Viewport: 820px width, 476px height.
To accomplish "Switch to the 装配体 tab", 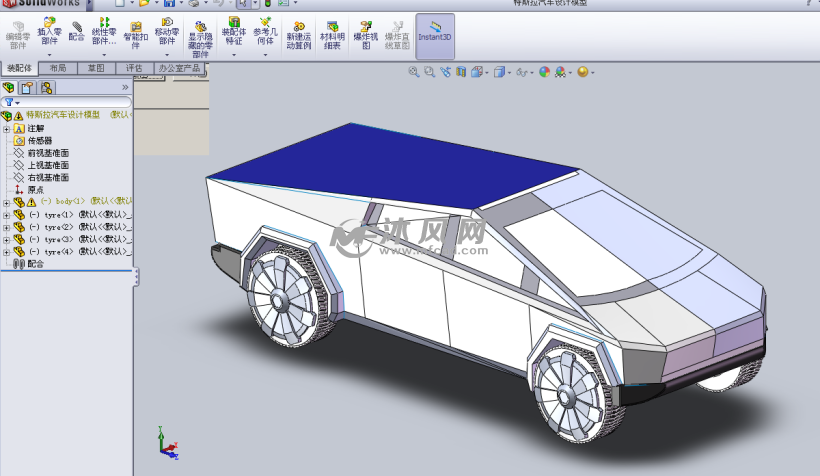I will [19, 68].
